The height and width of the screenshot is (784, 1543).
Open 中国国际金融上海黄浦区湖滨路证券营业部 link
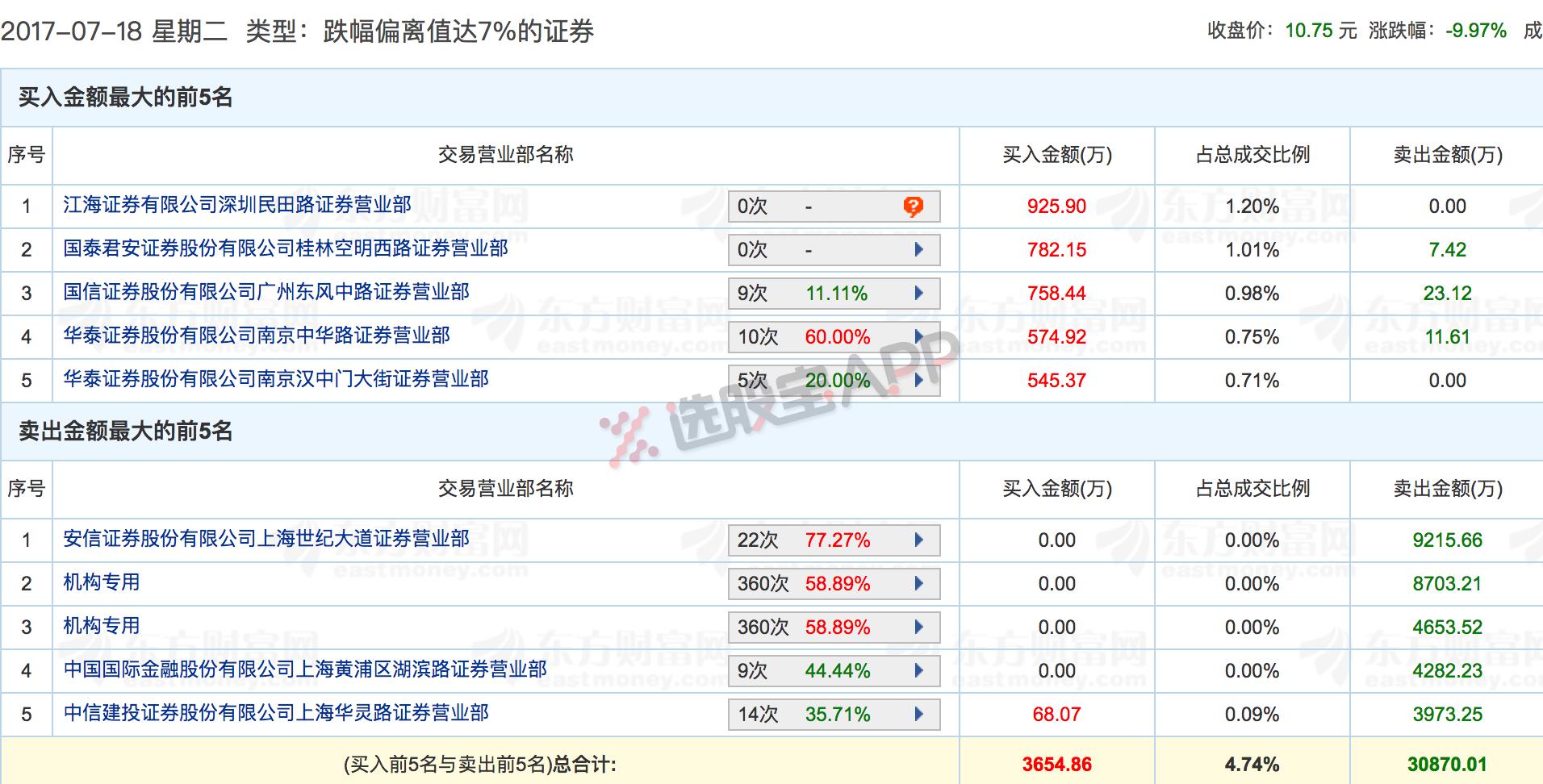(x=305, y=670)
